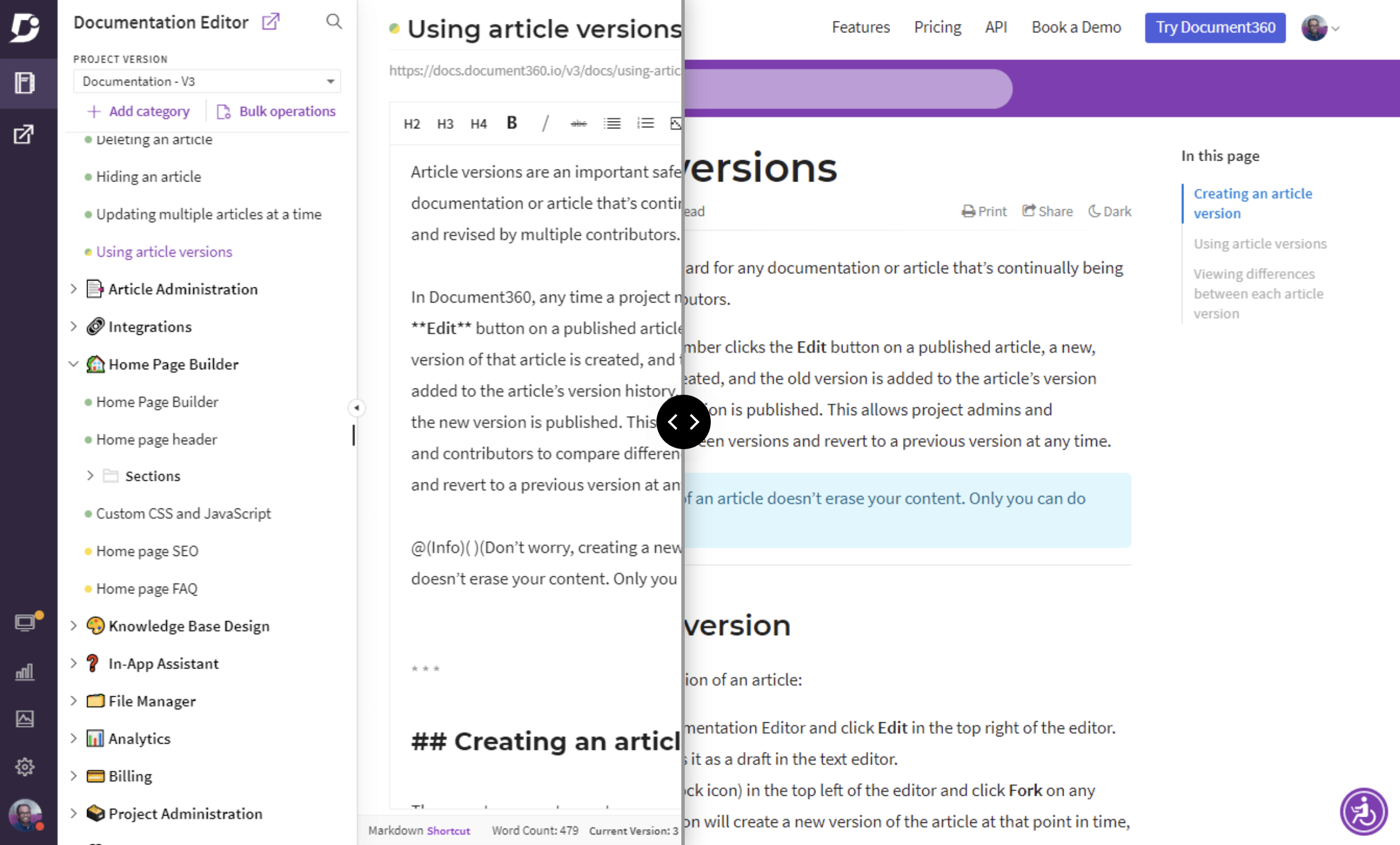
Task: Click the black comparison slider handle
Action: 684,421
